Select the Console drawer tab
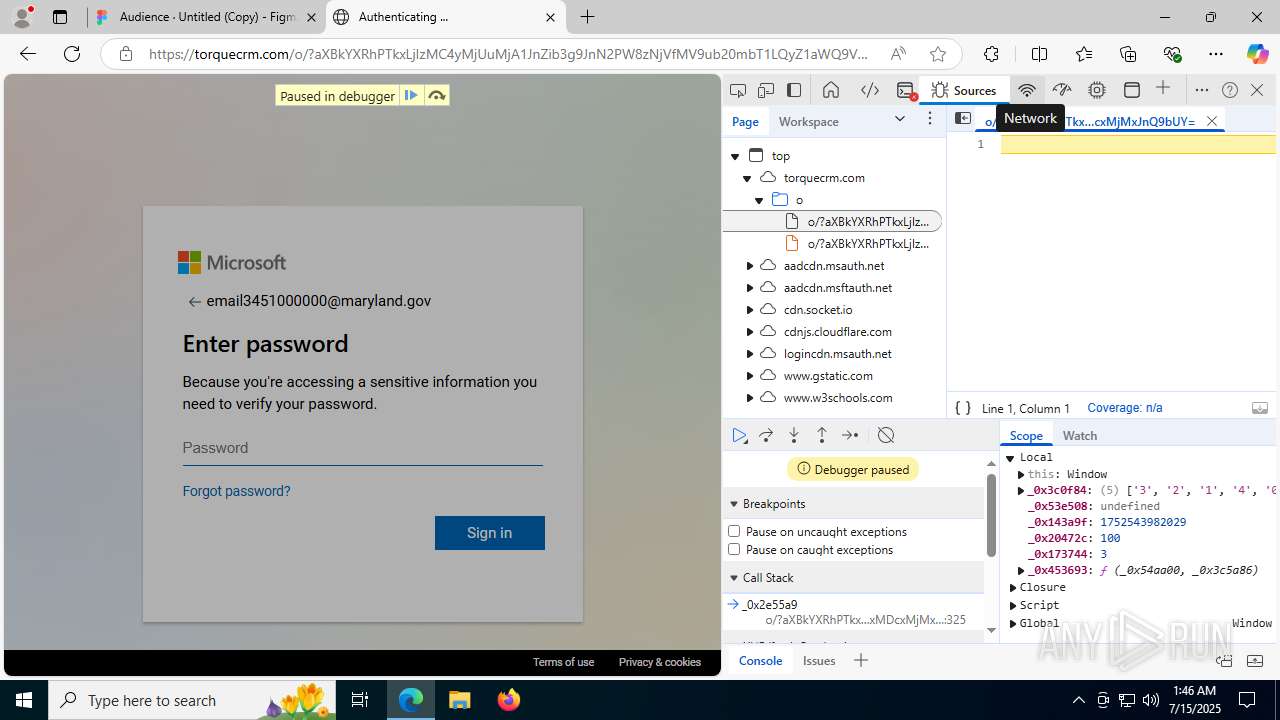Viewport: 1280px width, 720px height. click(x=760, y=661)
